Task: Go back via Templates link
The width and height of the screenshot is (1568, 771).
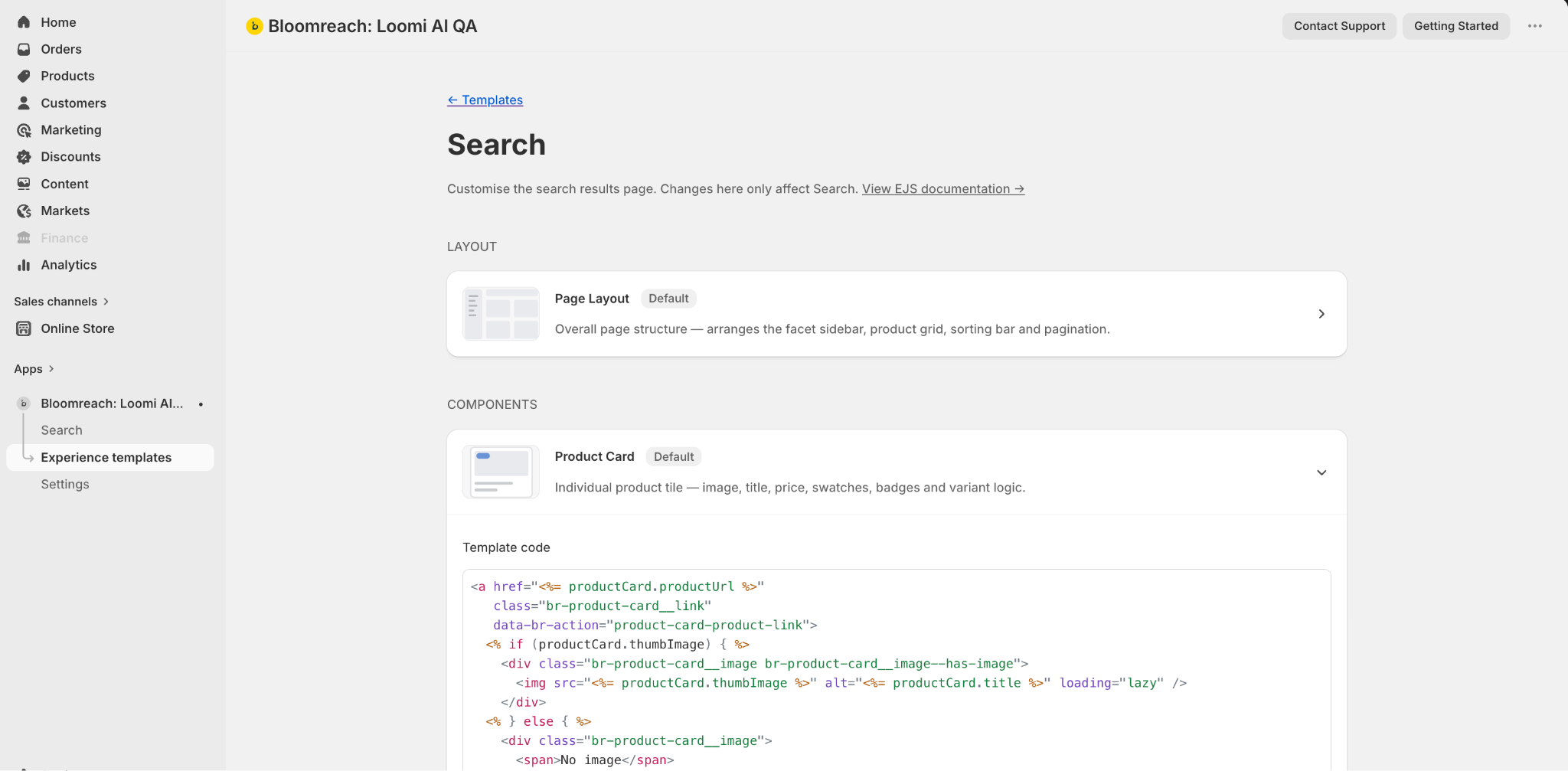Action: click(x=485, y=100)
